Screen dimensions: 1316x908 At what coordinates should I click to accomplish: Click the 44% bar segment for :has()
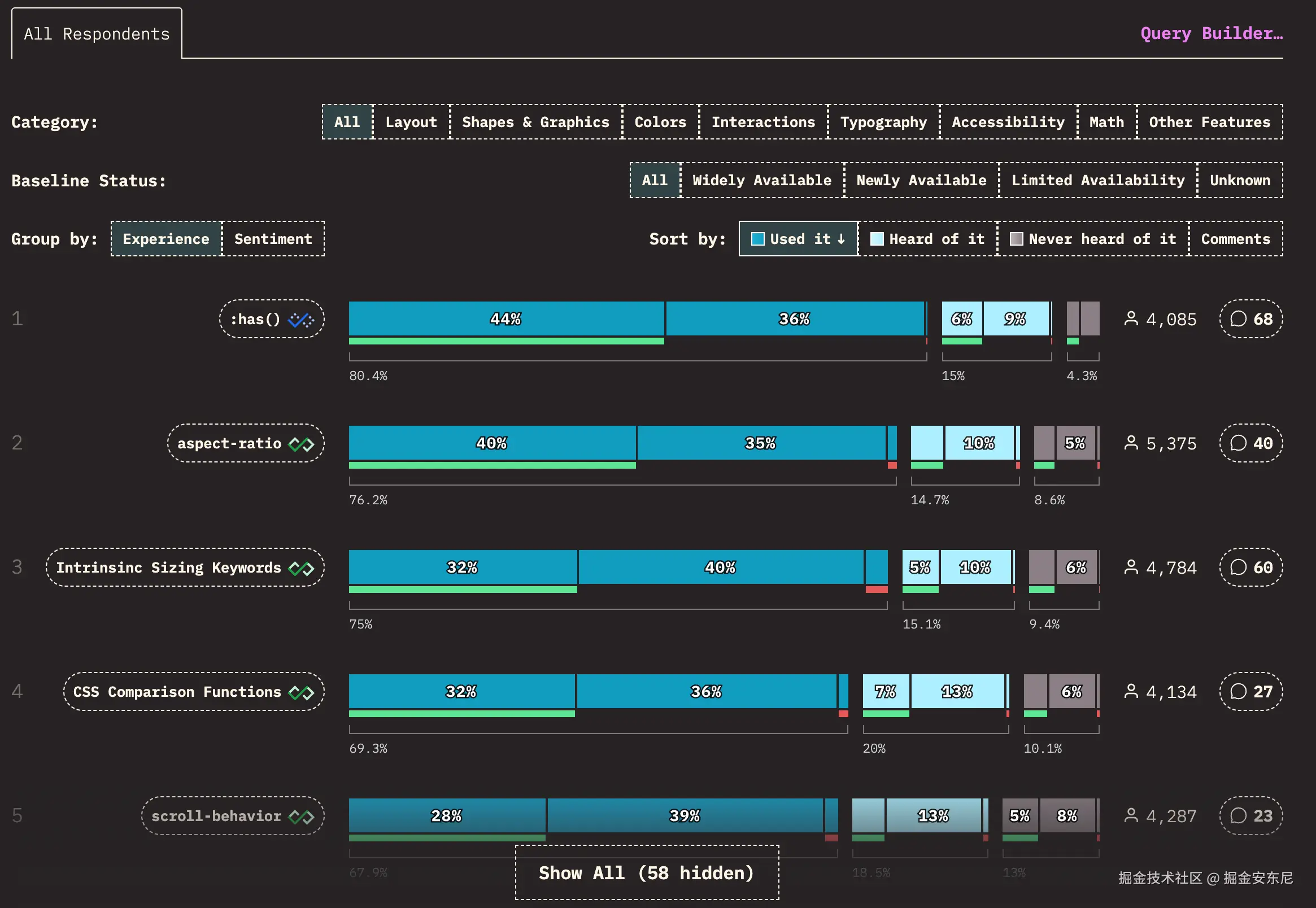[506, 319]
